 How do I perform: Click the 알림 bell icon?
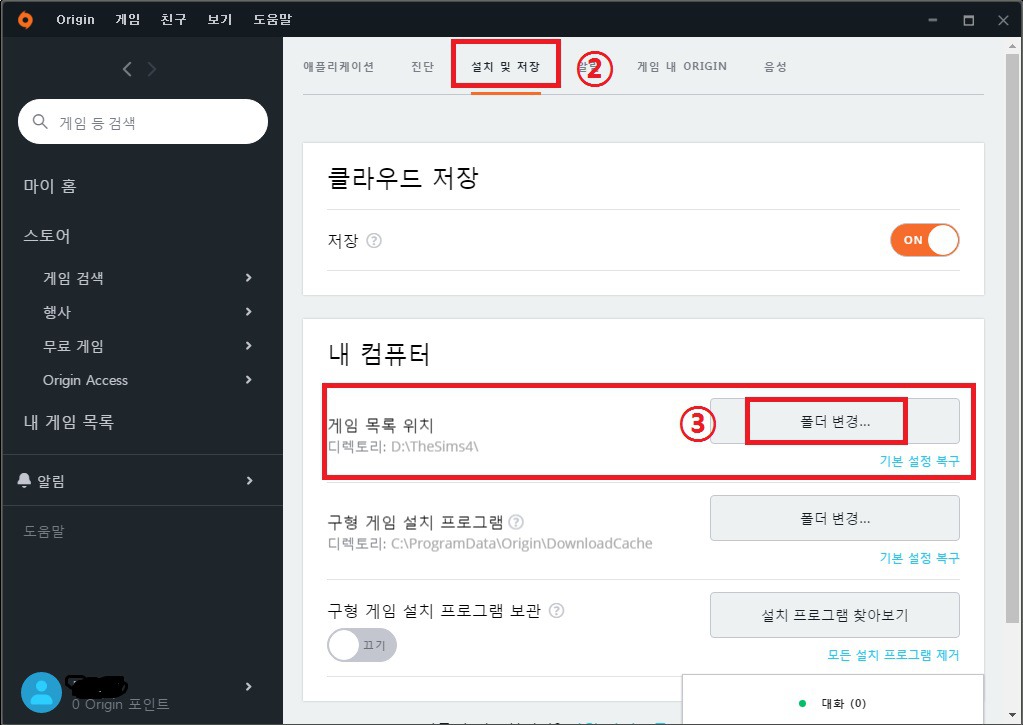(25, 481)
